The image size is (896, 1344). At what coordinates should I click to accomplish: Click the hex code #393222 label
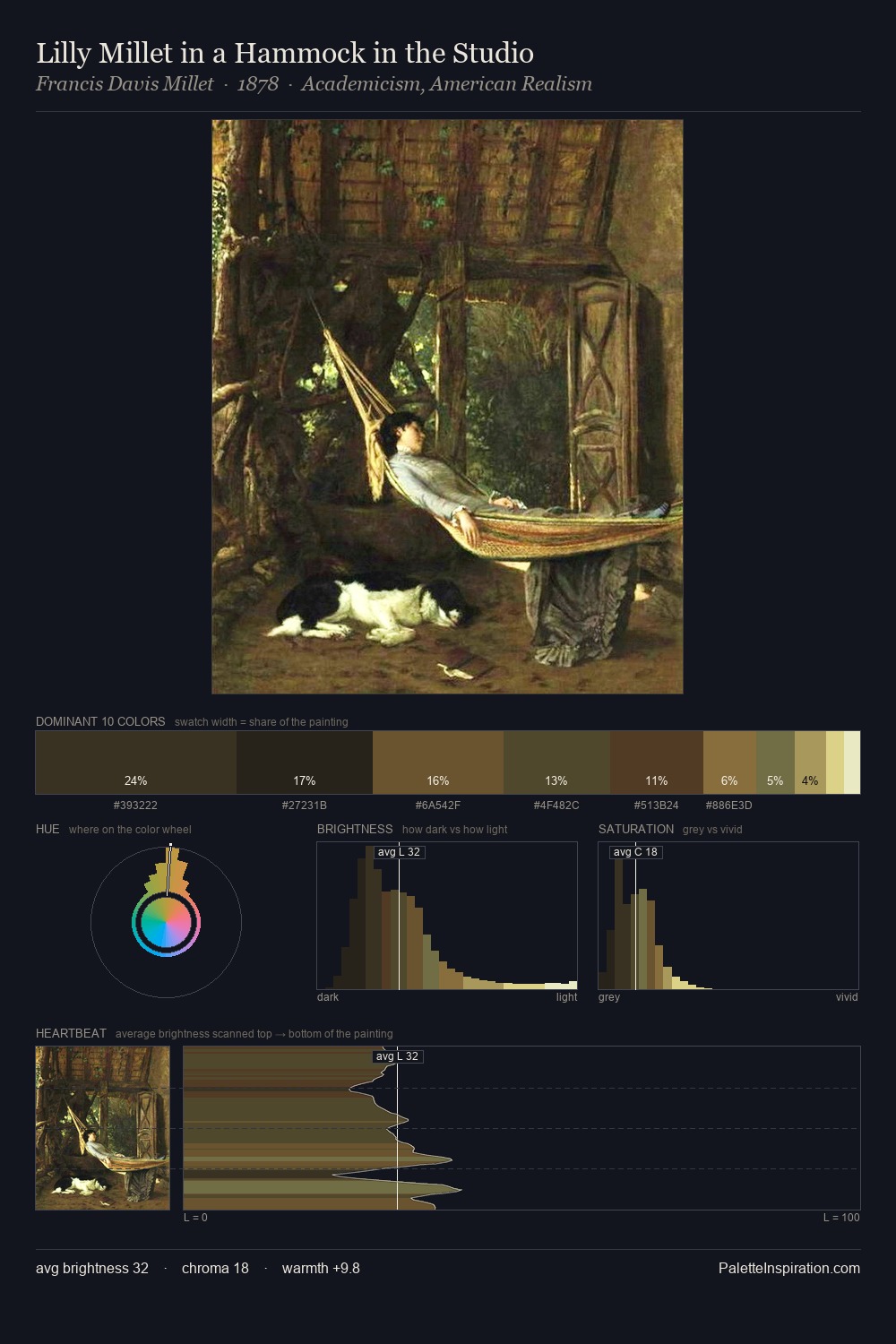(x=135, y=806)
